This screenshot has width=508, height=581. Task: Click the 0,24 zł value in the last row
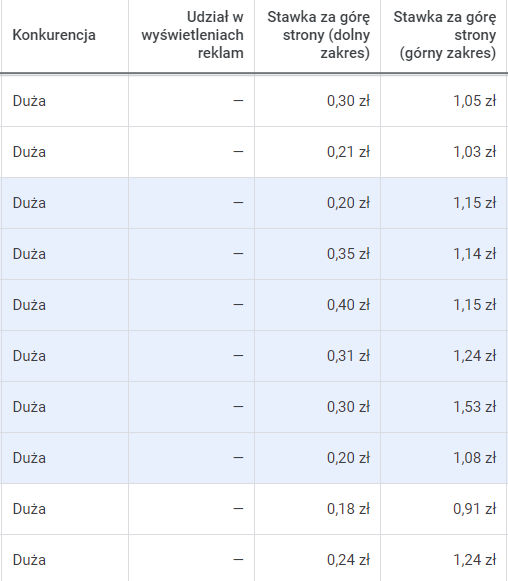tap(348, 560)
